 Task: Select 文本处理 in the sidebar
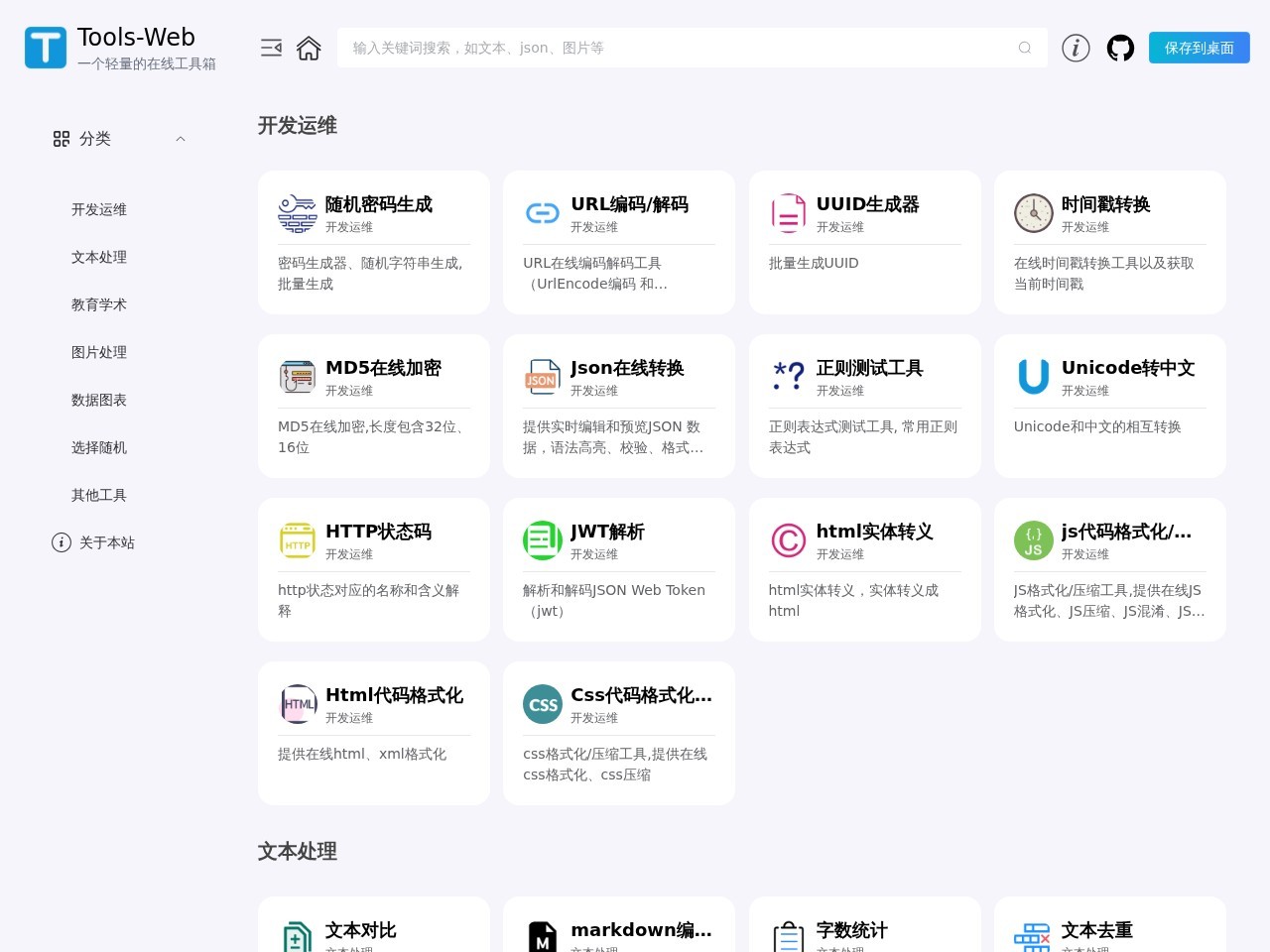pos(99,257)
